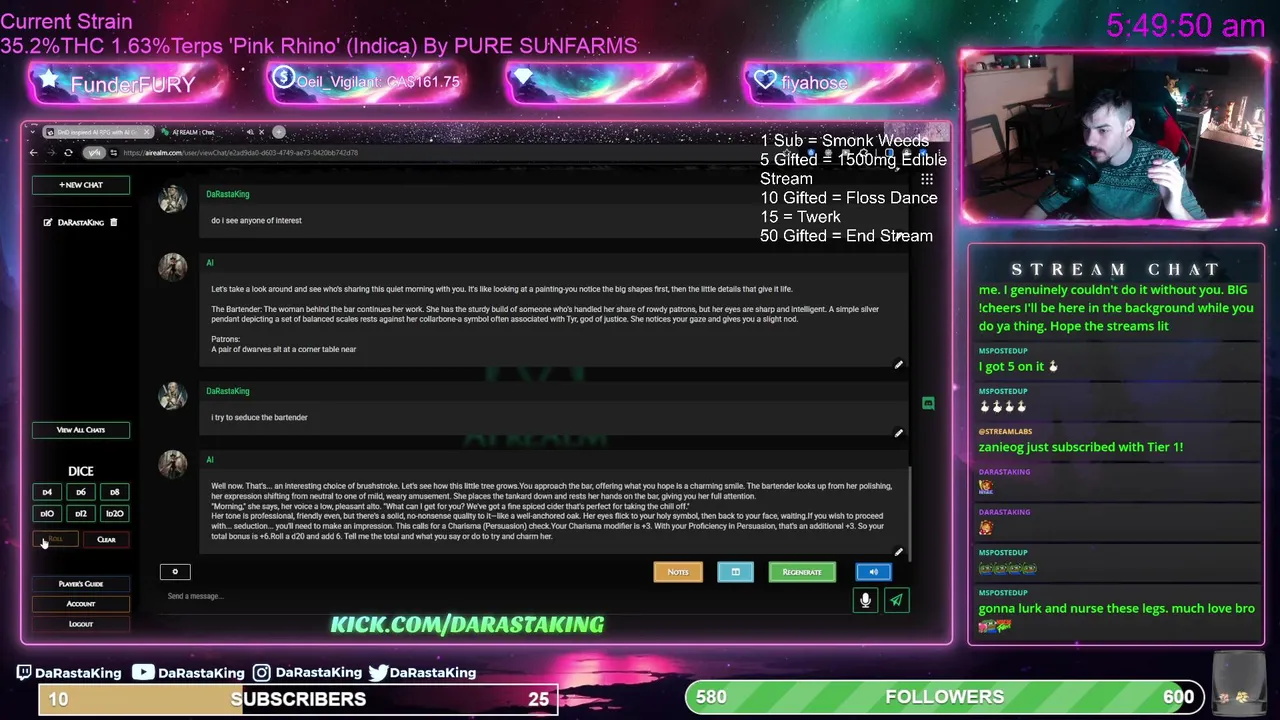Clear the dice selection
1280x720 pixels.
pyautogui.click(x=106, y=540)
